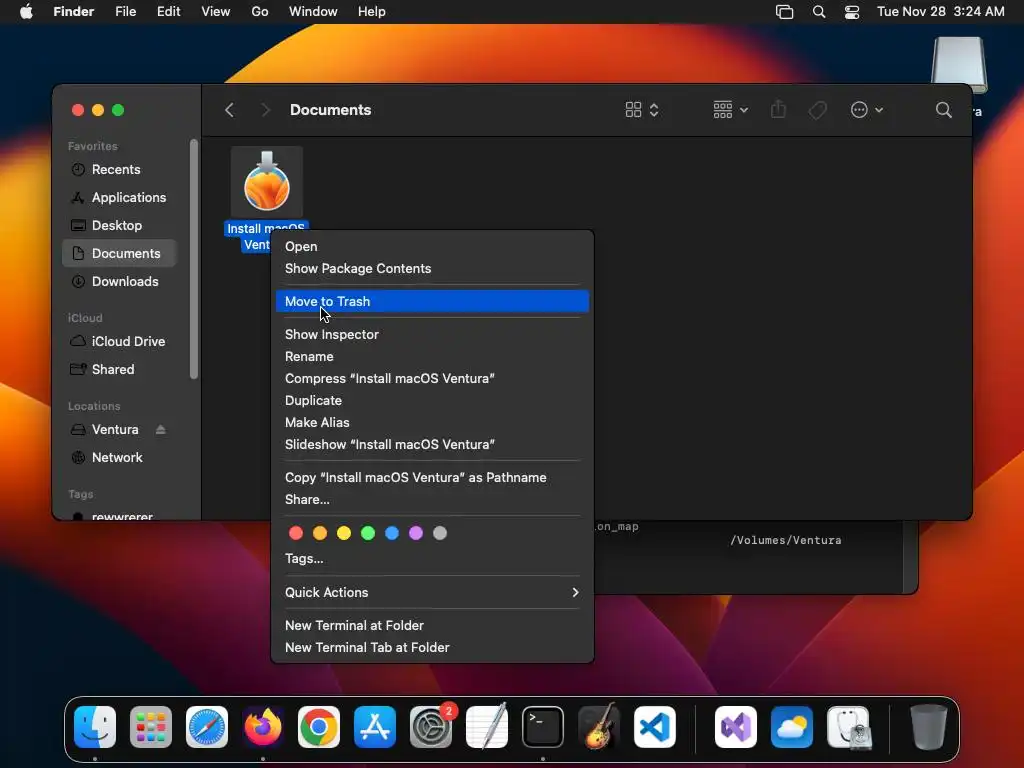Apply the gray tag color
The width and height of the screenshot is (1024, 768).
440,533
